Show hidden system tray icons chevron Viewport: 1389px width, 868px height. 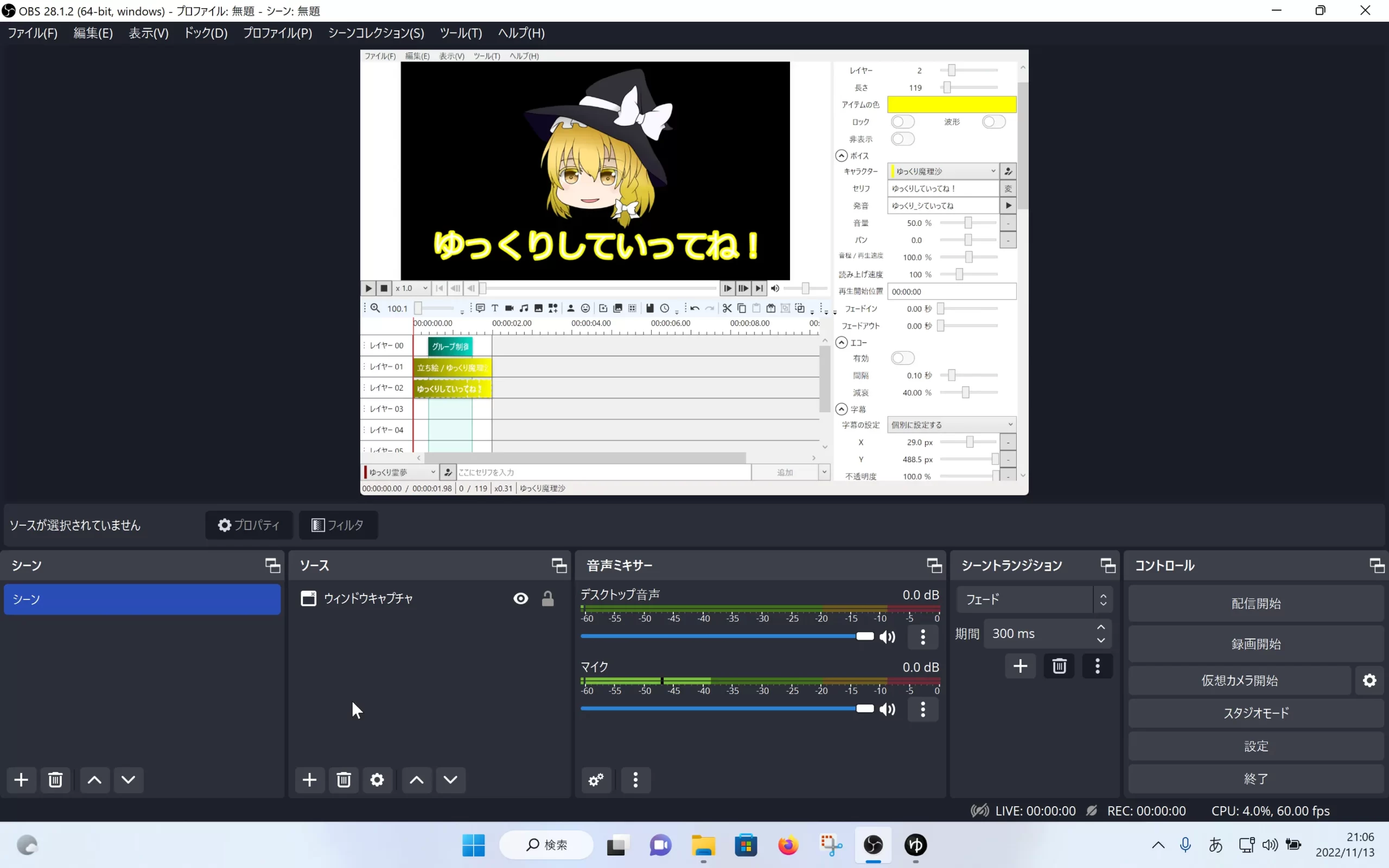[x=1158, y=845]
